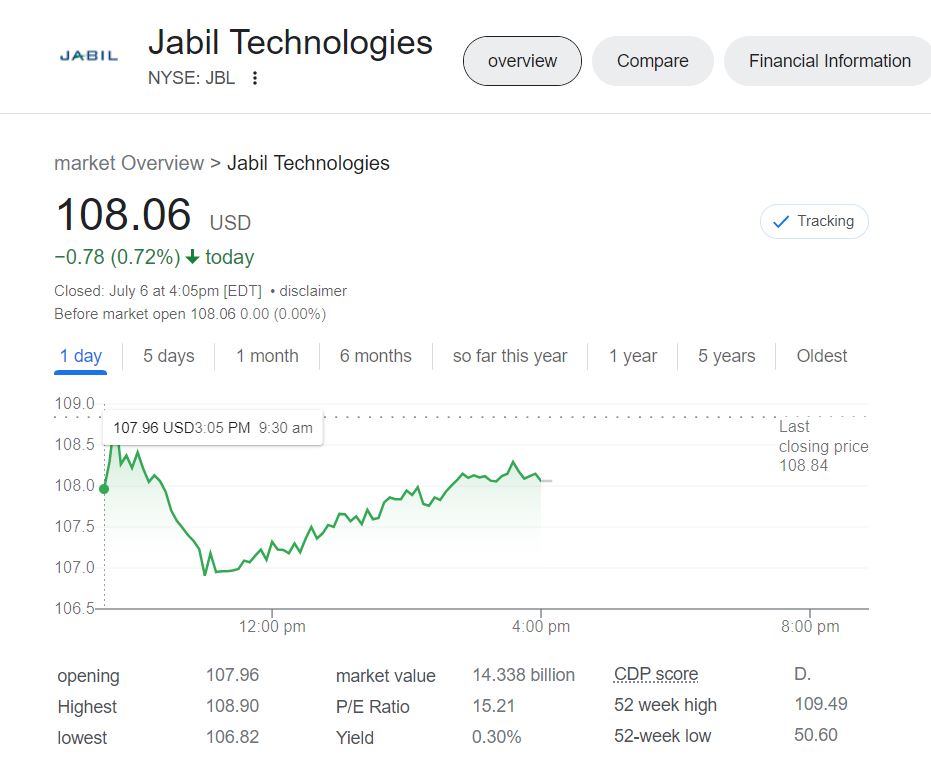Open the overview tab
The image size is (931, 763).
tap(522, 61)
